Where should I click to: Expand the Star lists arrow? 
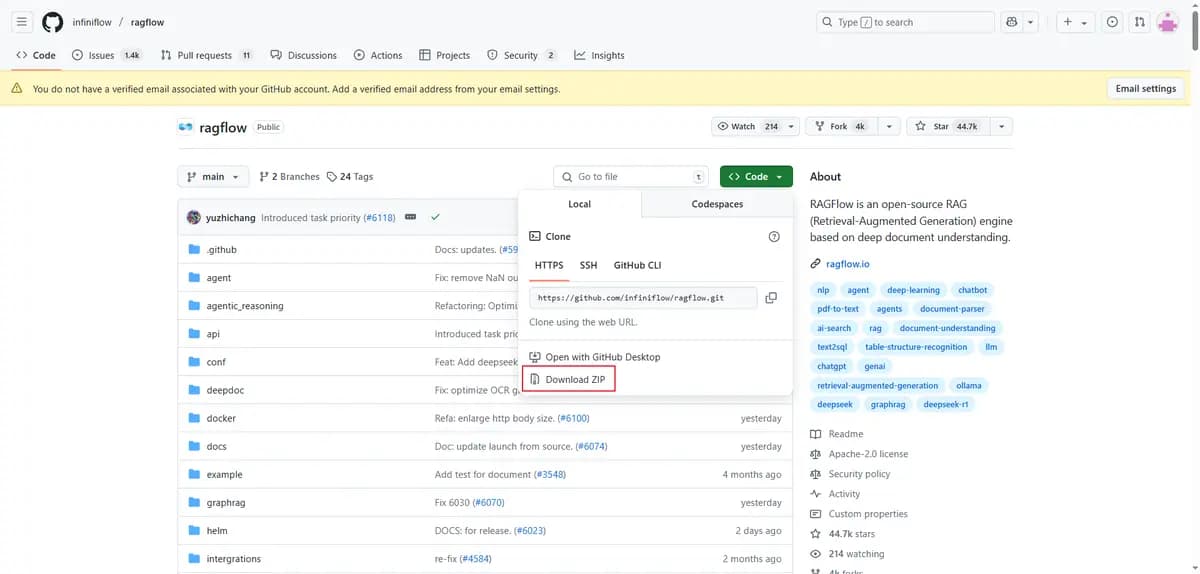1002,127
